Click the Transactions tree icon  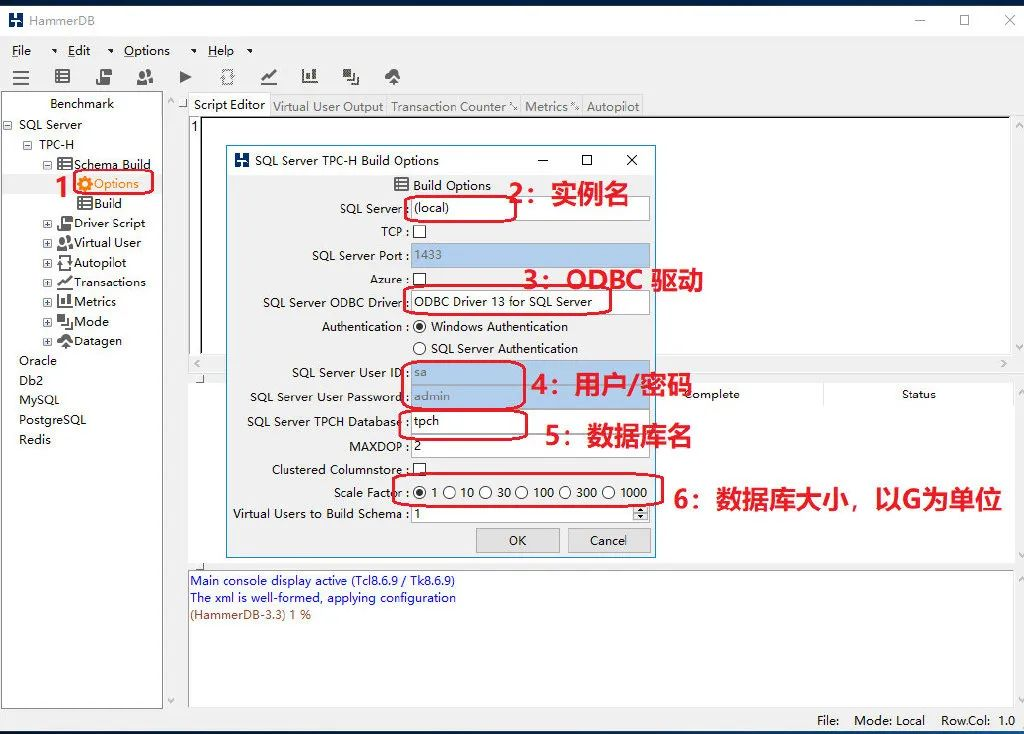tap(65, 282)
